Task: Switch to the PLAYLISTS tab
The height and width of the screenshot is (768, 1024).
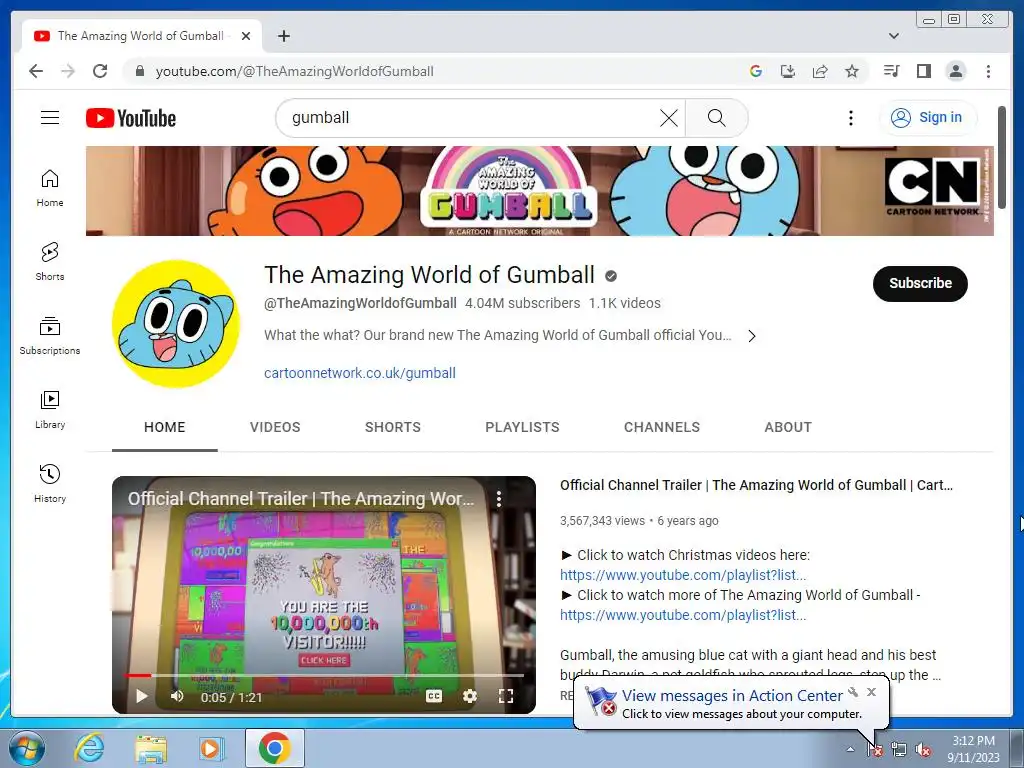Action: pos(522,427)
